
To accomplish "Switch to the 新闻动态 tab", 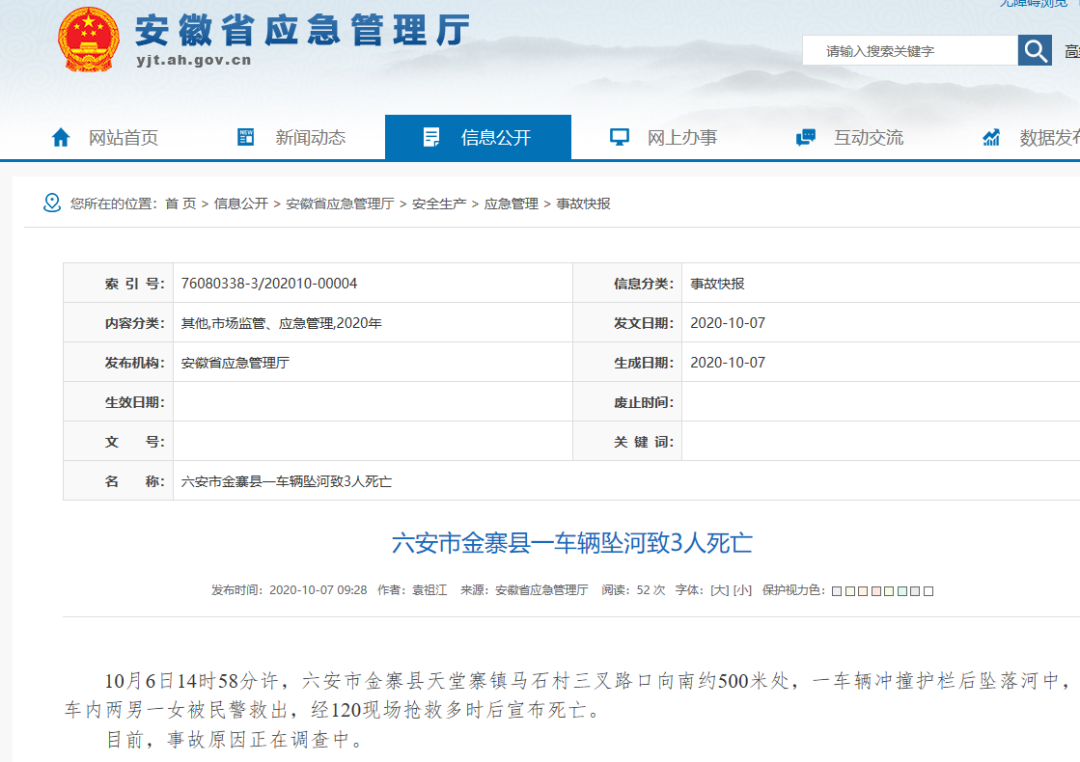I will tap(308, 137).
